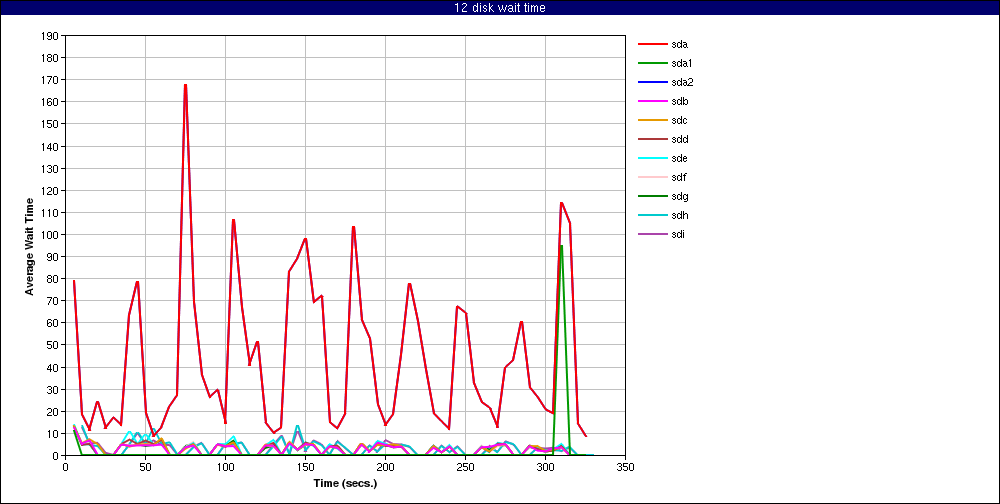The width and height of the screenshot is (1000, 504).
Task: Click the green sda1 legend line swatch
Action: click(652, 64)
